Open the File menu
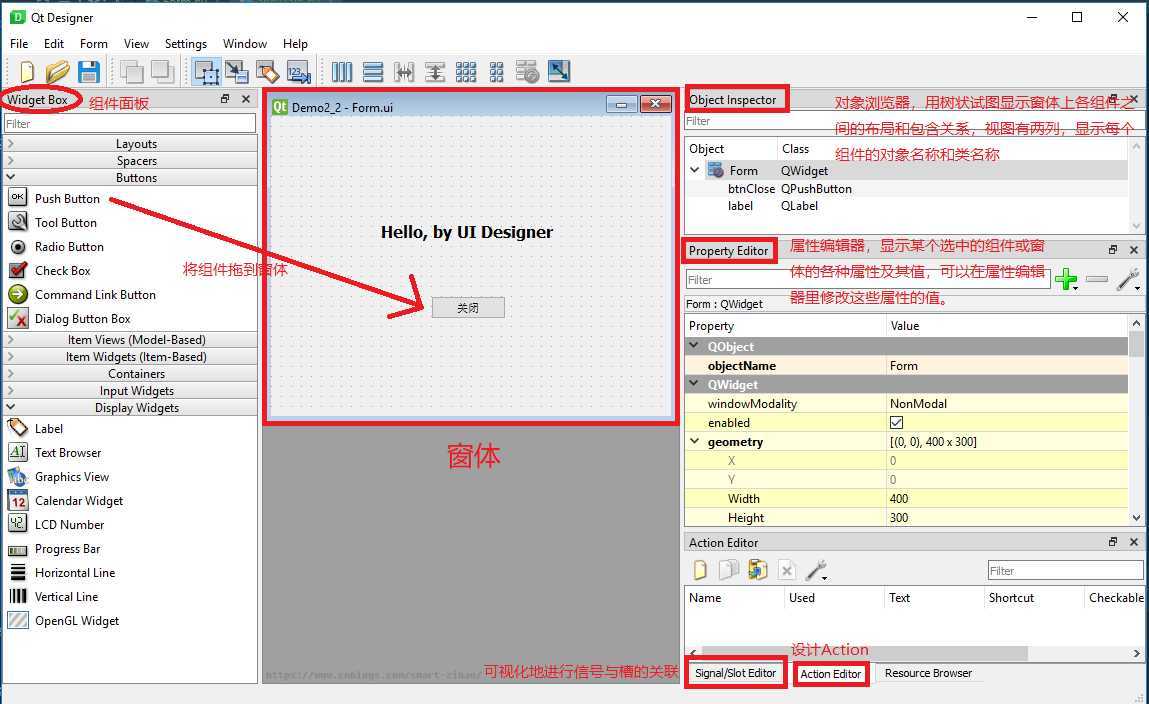This screenshot has width=1149, height=704. tap(19, 44)
